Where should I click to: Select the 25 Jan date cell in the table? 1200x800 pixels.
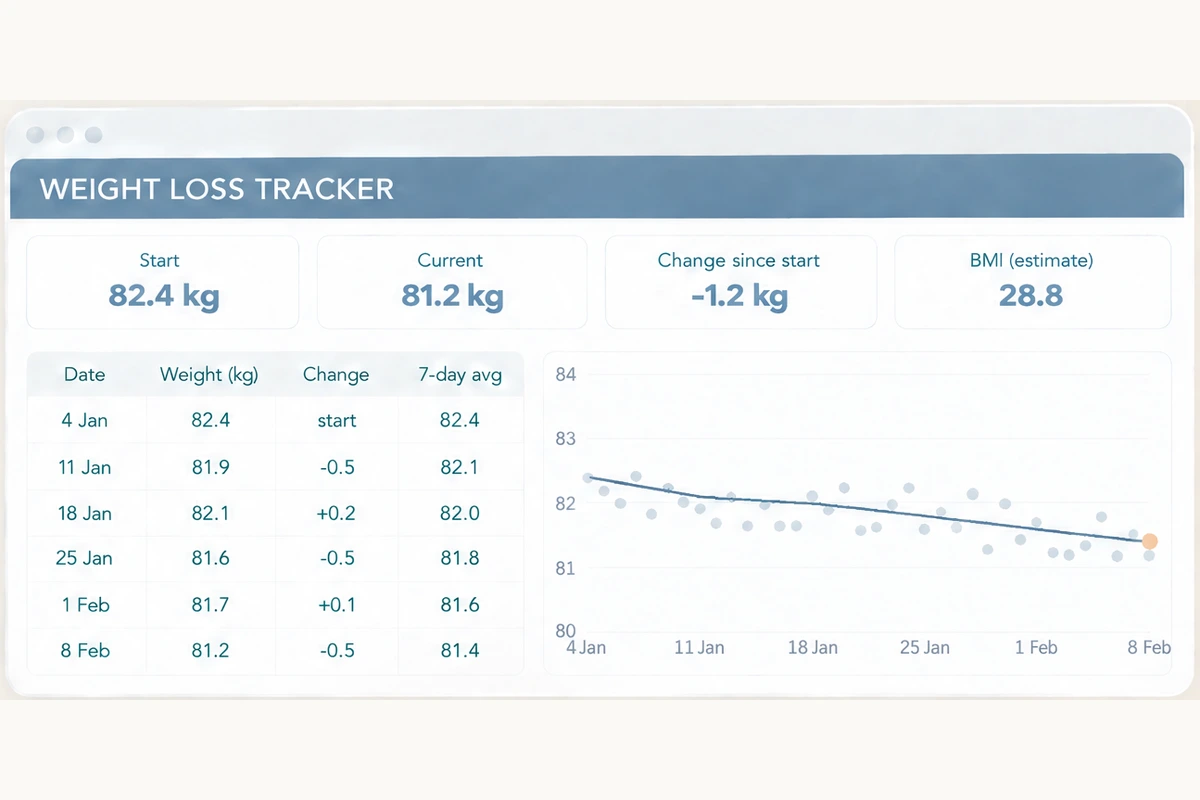pyautogui.click(x=84, y=558)
